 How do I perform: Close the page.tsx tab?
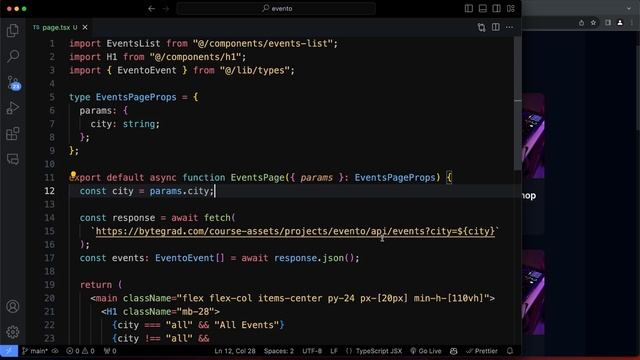tap(85, 27)
